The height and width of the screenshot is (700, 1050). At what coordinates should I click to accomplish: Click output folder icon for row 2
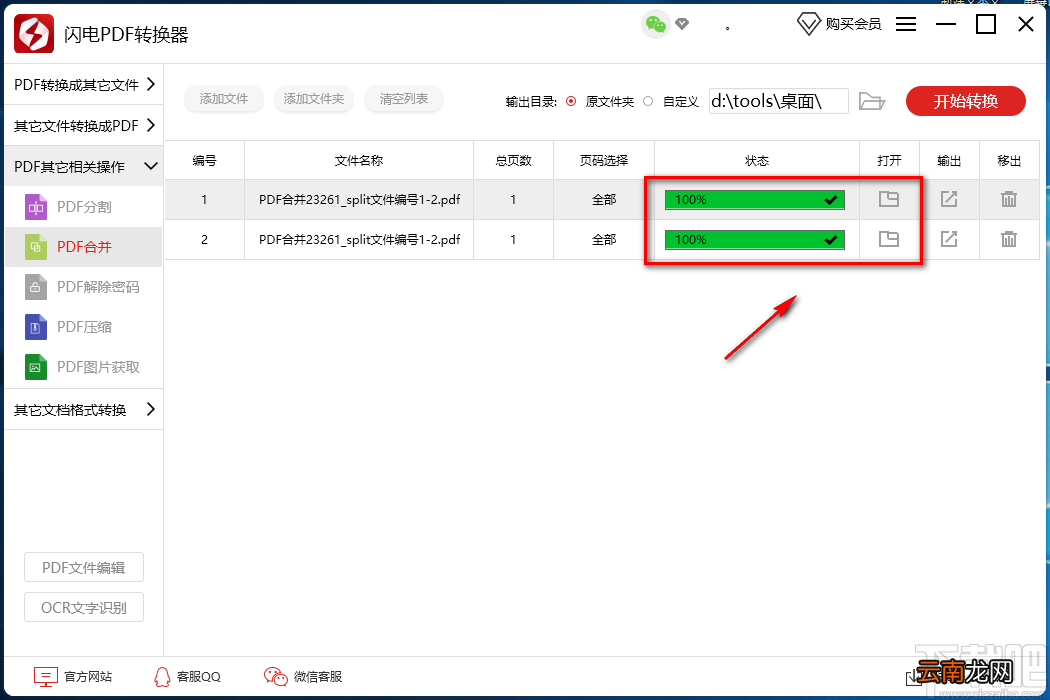[x=949, y=239]
